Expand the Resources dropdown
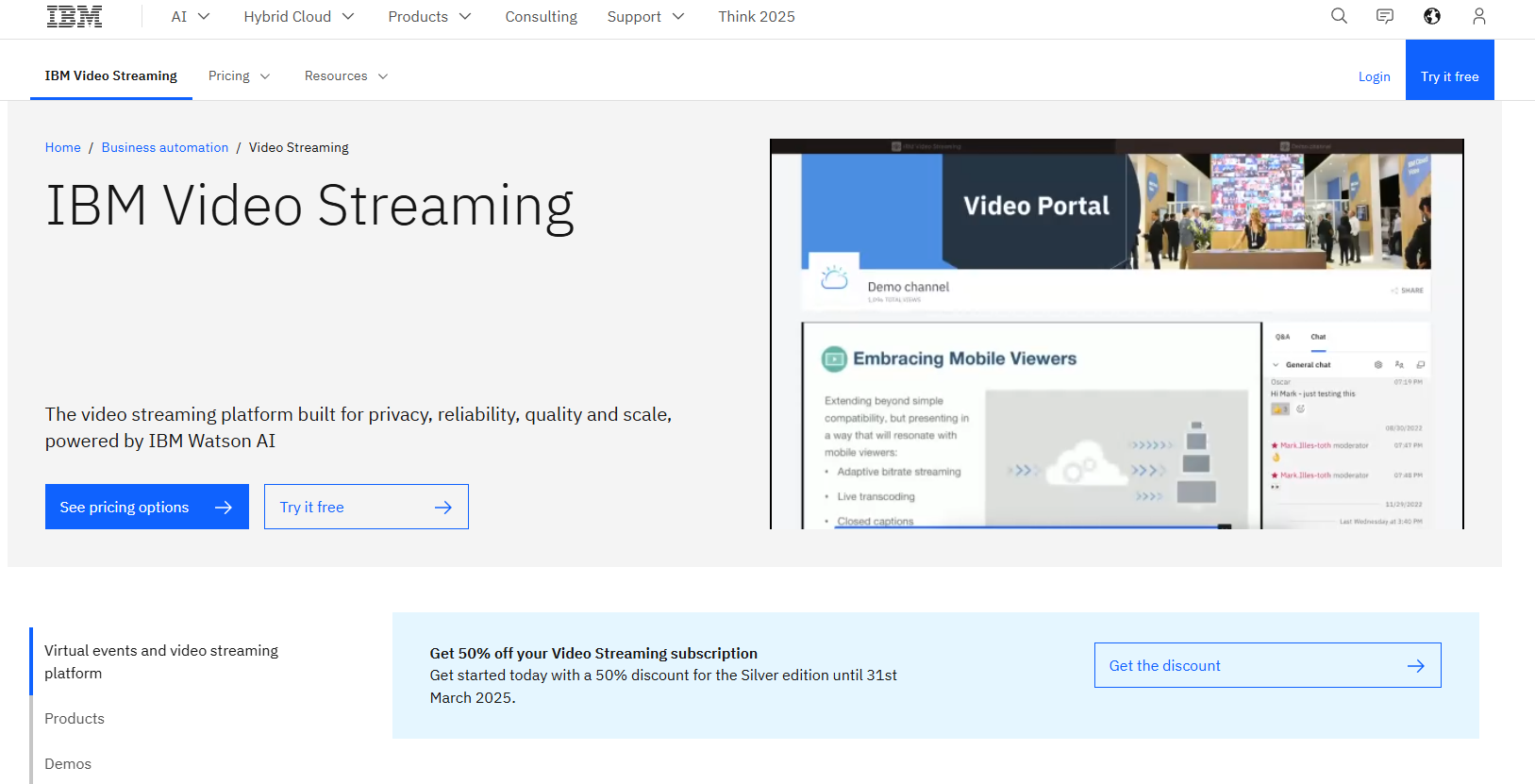 pos(346,75)
